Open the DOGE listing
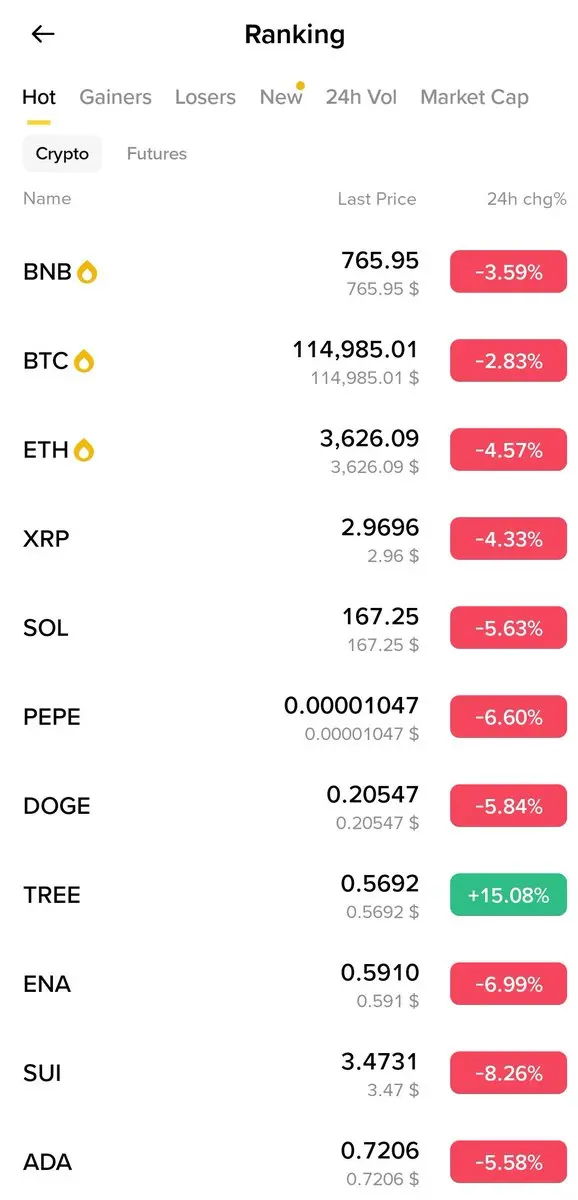Image resolution: width=578 pixels, height=1200 pixels. 289,806
